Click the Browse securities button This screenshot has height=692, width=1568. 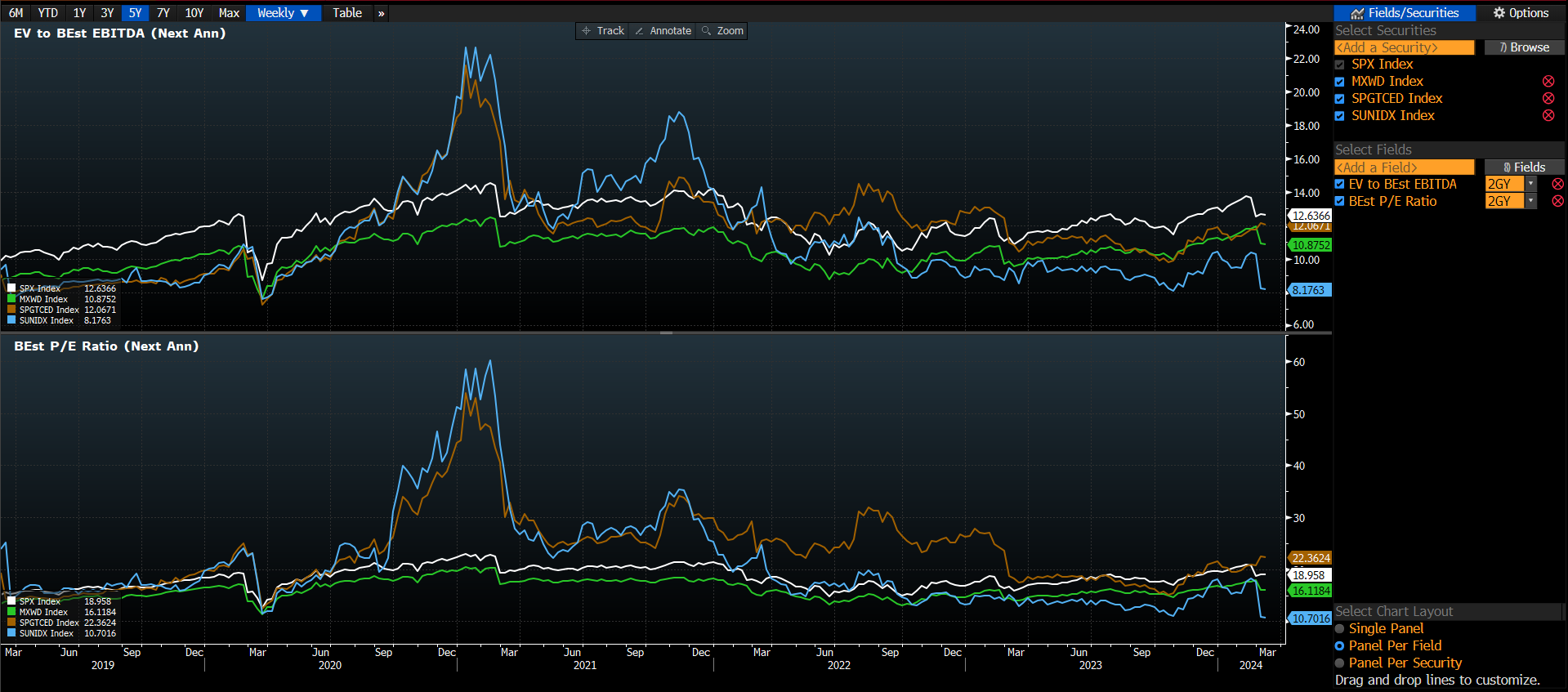1524,47
